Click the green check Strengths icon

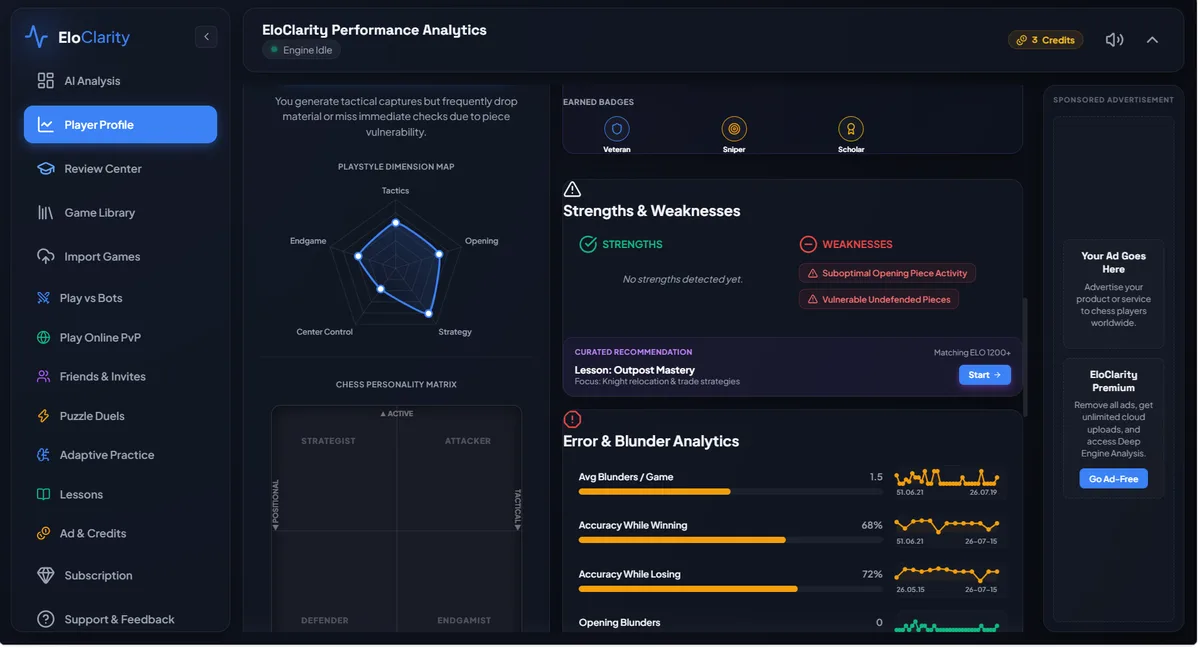(x=588, y=244)
